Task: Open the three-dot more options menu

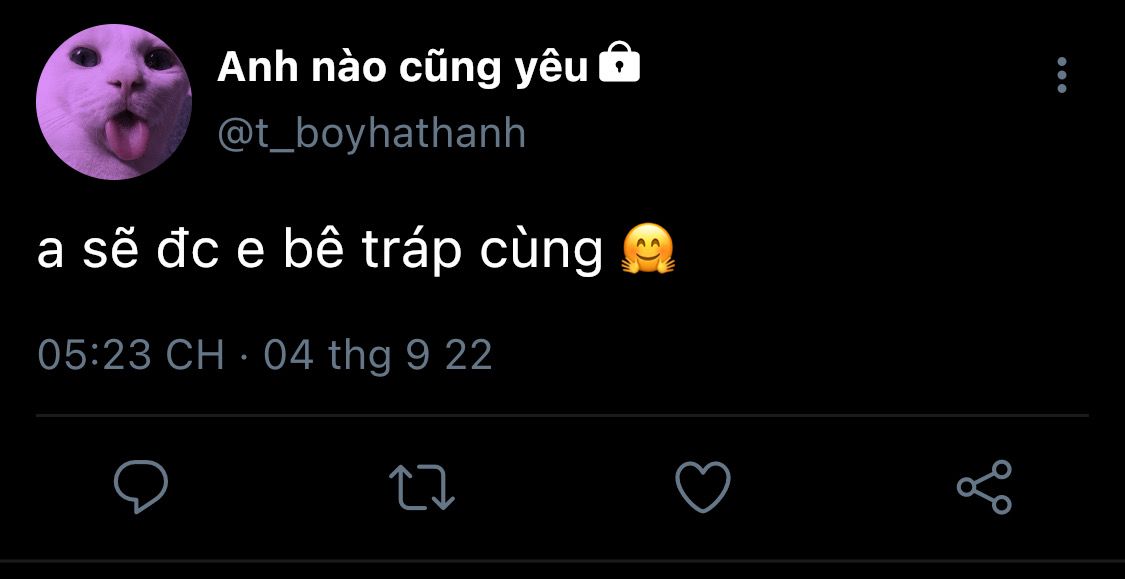Action: point(1062,75)
